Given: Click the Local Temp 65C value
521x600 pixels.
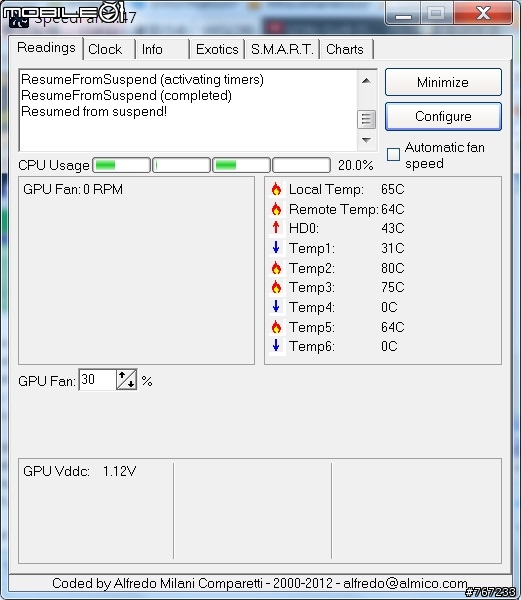Looking at the screenshot, I should pos(392,189).
